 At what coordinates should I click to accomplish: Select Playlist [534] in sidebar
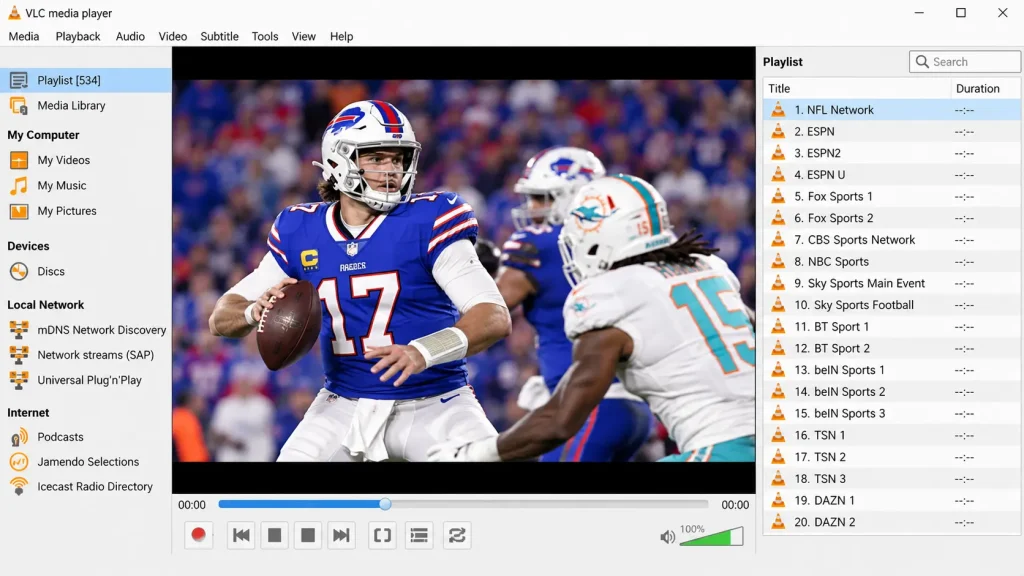[x=86, y=80]
